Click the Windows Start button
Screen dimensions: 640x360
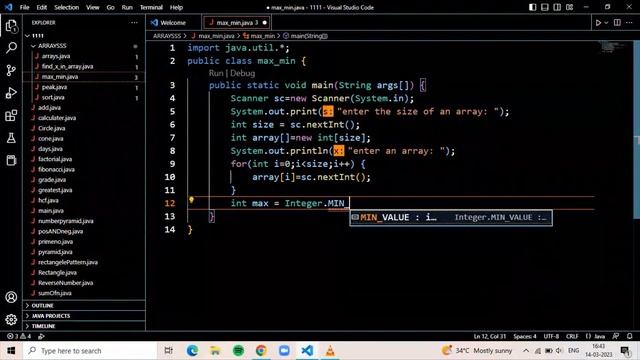coord(11,351)
